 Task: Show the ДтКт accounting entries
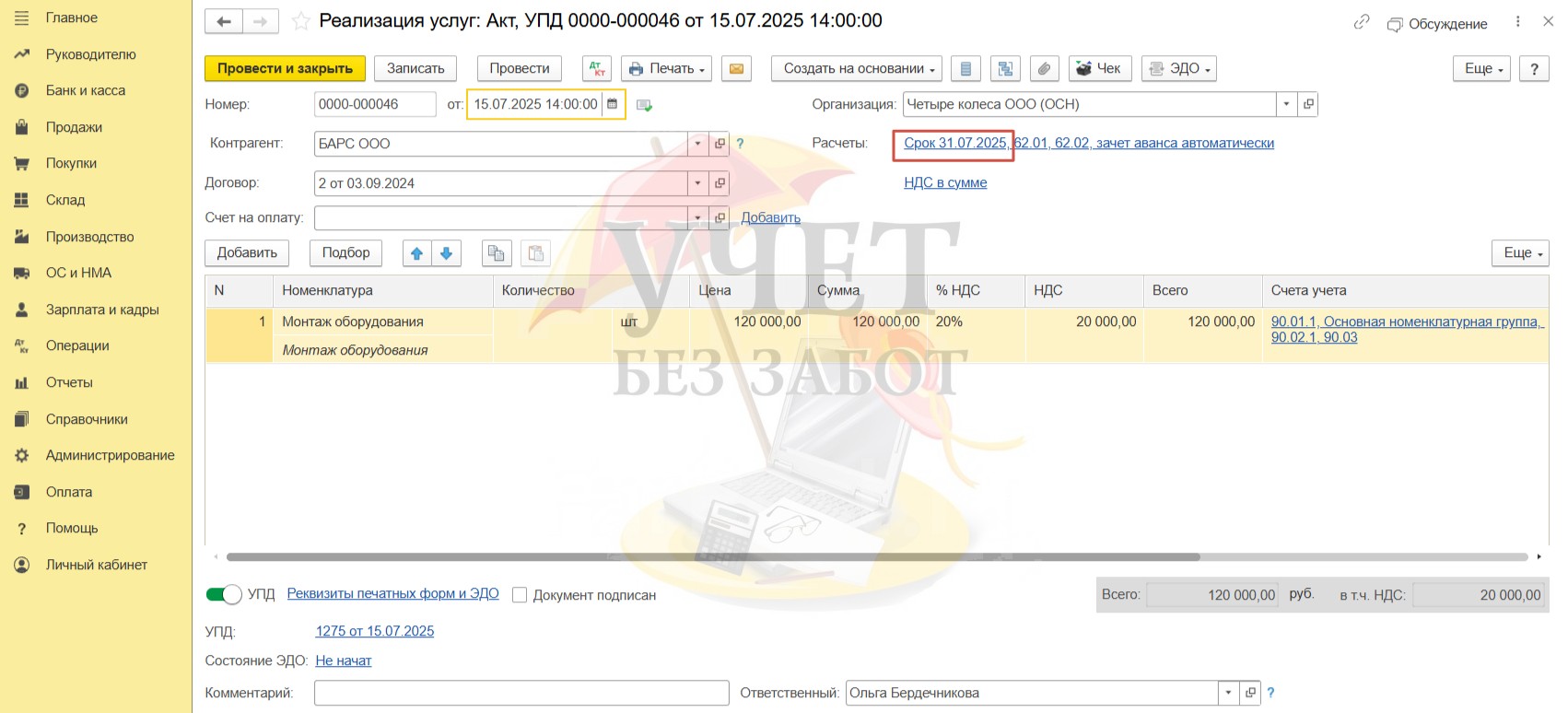point(597,68)
